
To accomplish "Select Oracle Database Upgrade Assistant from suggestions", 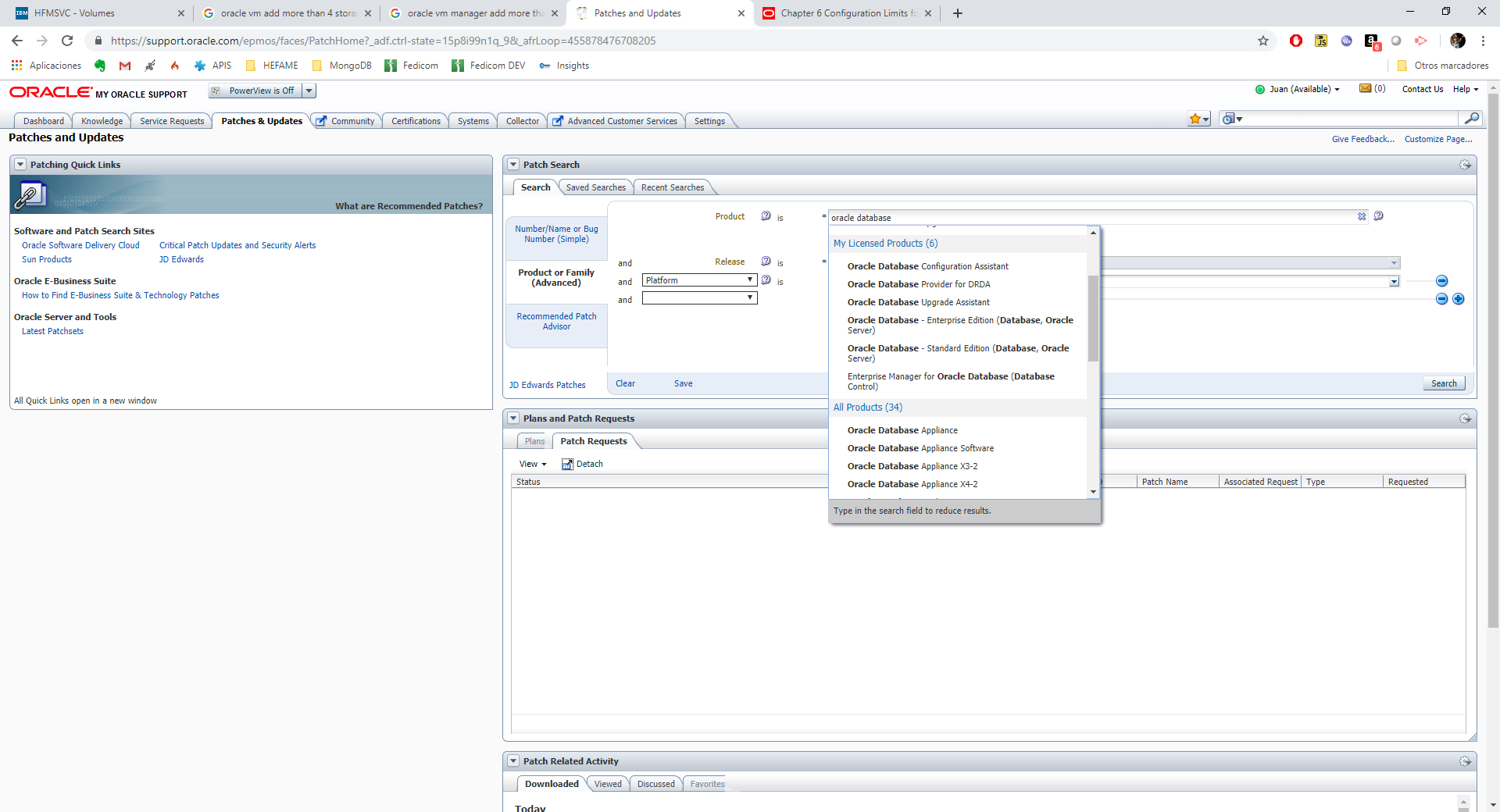I will 918,302.
